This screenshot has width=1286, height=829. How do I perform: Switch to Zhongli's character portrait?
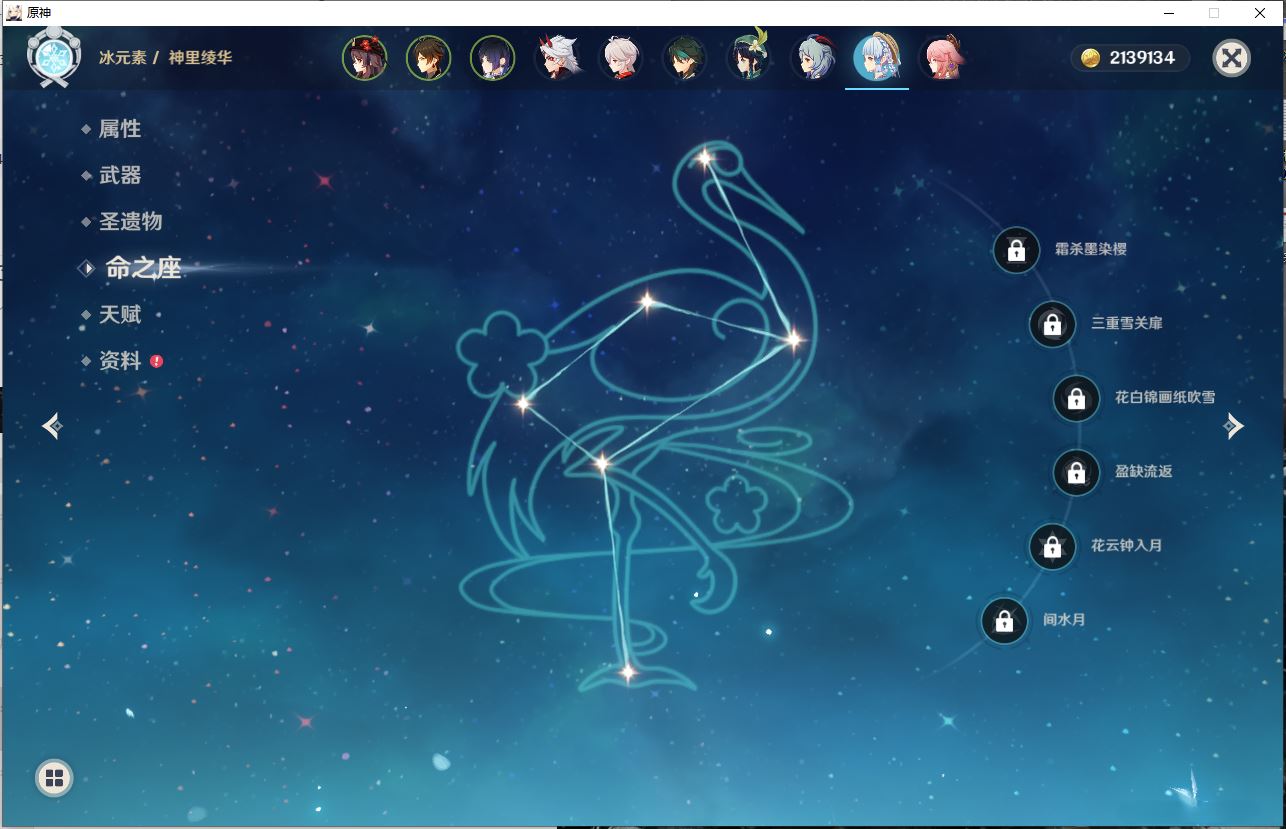tap(429, 59)
